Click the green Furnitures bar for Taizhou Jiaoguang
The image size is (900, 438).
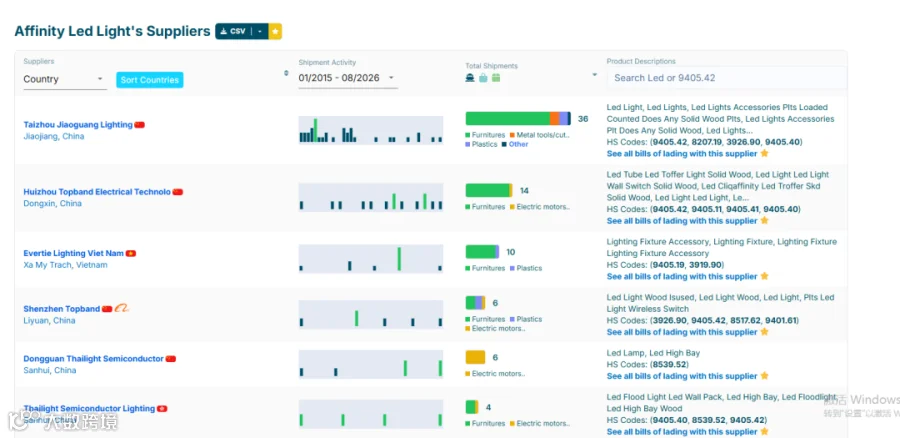[507, 118]
